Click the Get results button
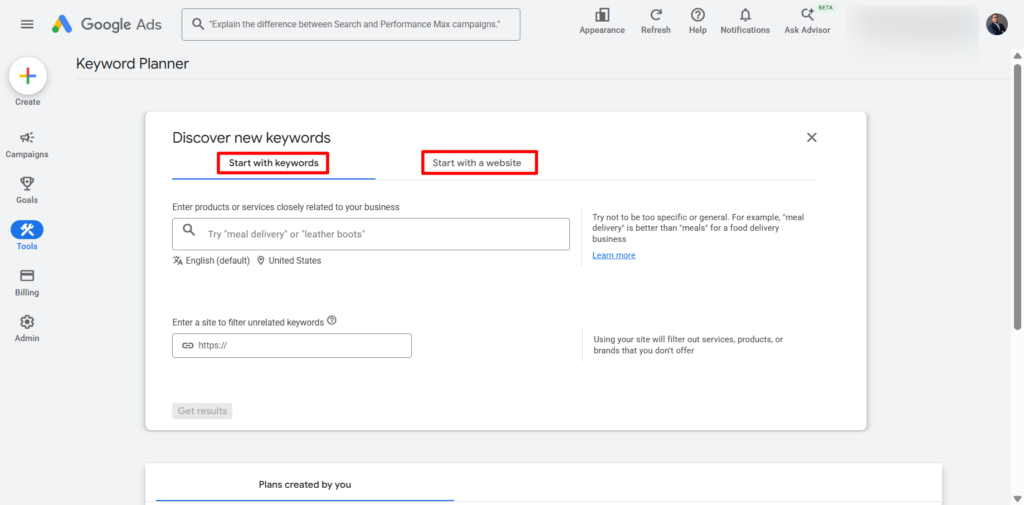The image size is (1024, 505). click(202, 411)
